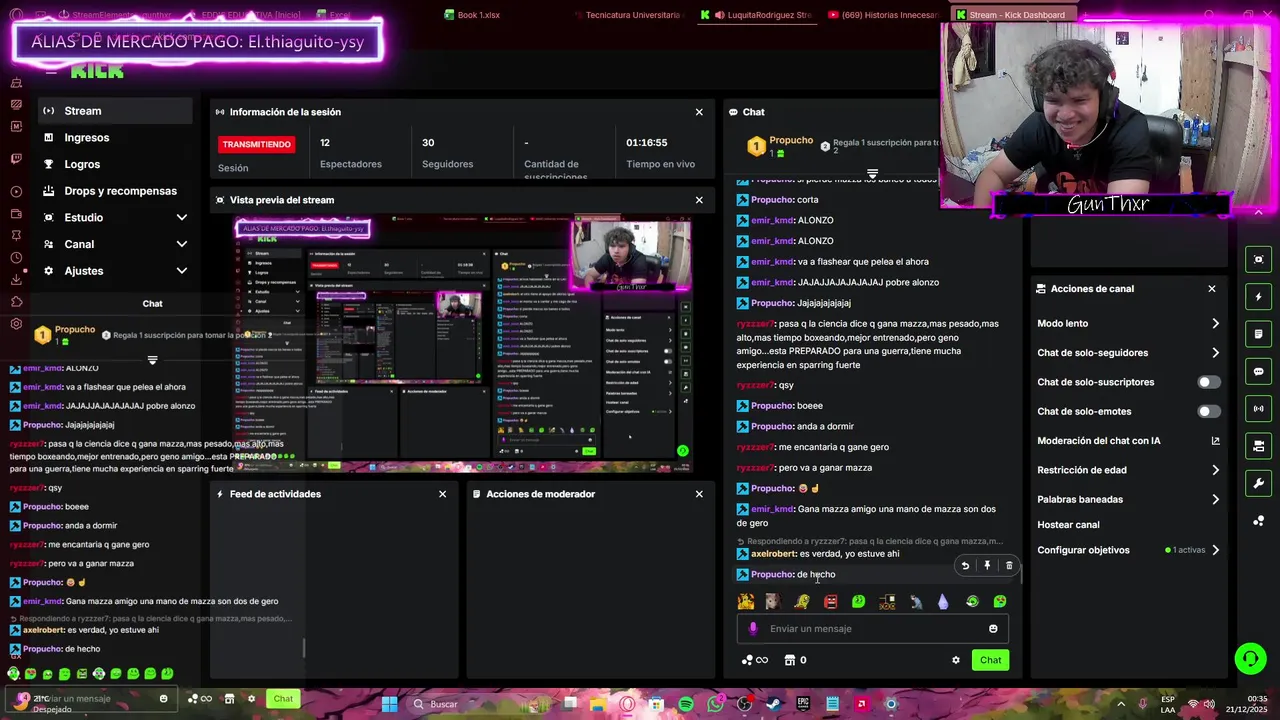1280x720 pixels.
Task: Click the Enviar un mensaje input field
Action: [x=873, y=629]
